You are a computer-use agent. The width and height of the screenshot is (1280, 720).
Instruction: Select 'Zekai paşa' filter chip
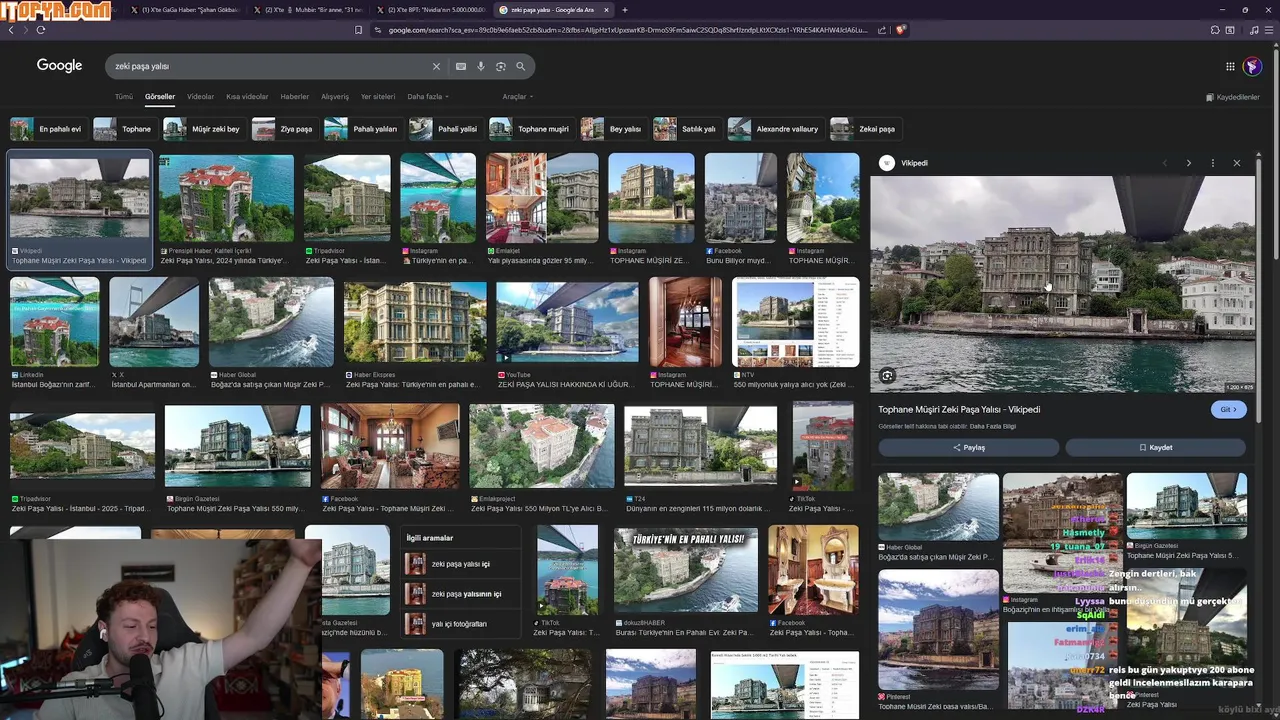tap(865, 129)
